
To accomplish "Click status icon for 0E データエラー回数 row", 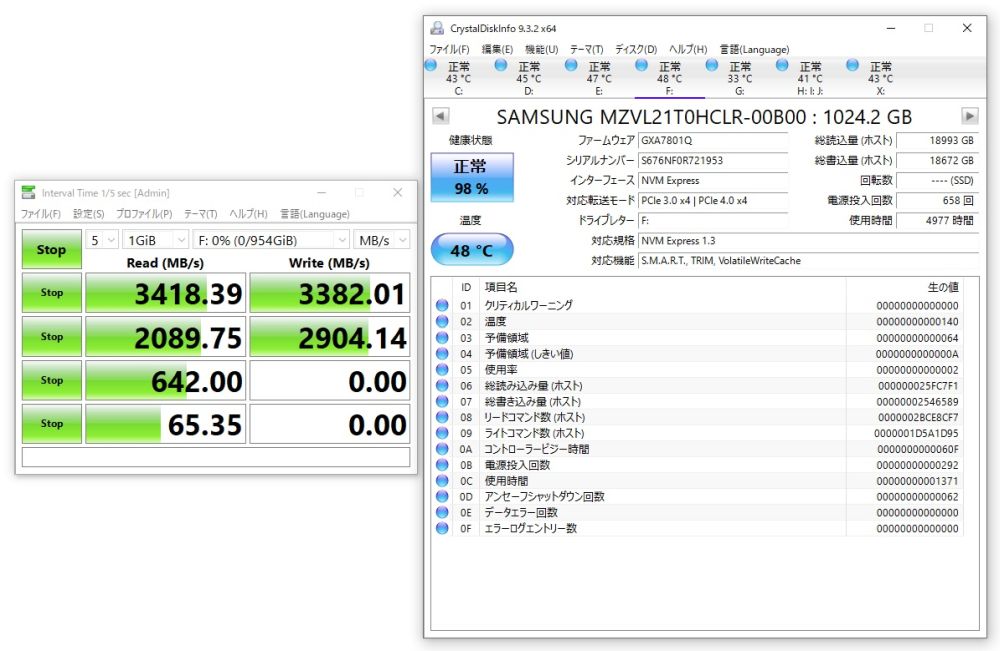I will click(x=442, y=512).
